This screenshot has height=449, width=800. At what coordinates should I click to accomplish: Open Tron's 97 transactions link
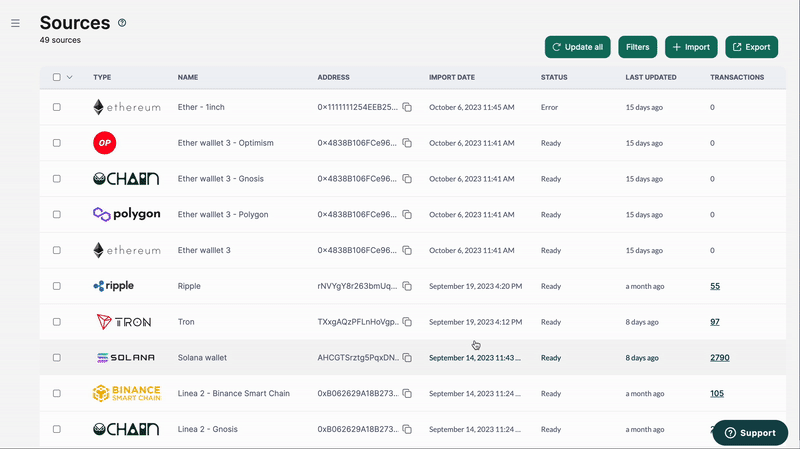tap(715, 321)
